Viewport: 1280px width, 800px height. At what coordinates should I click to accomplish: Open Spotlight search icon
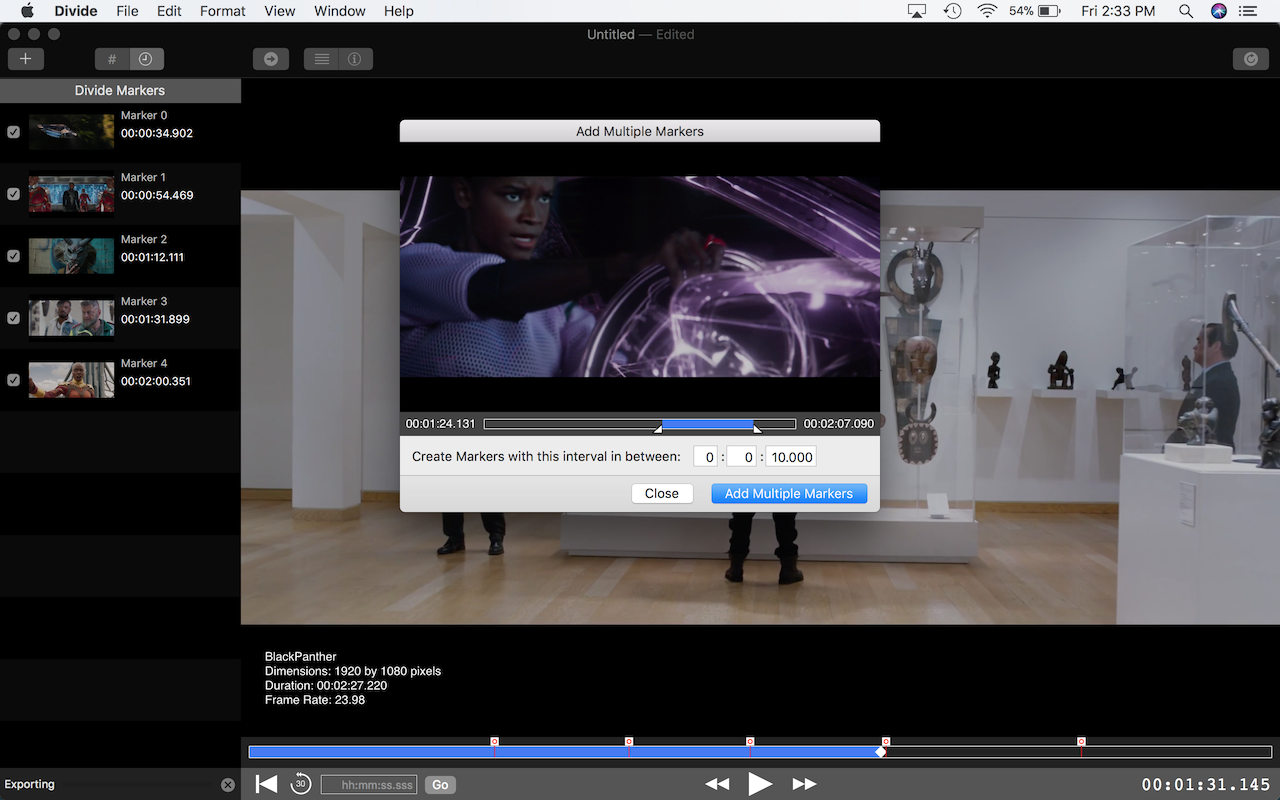(x=1185, y=11)
